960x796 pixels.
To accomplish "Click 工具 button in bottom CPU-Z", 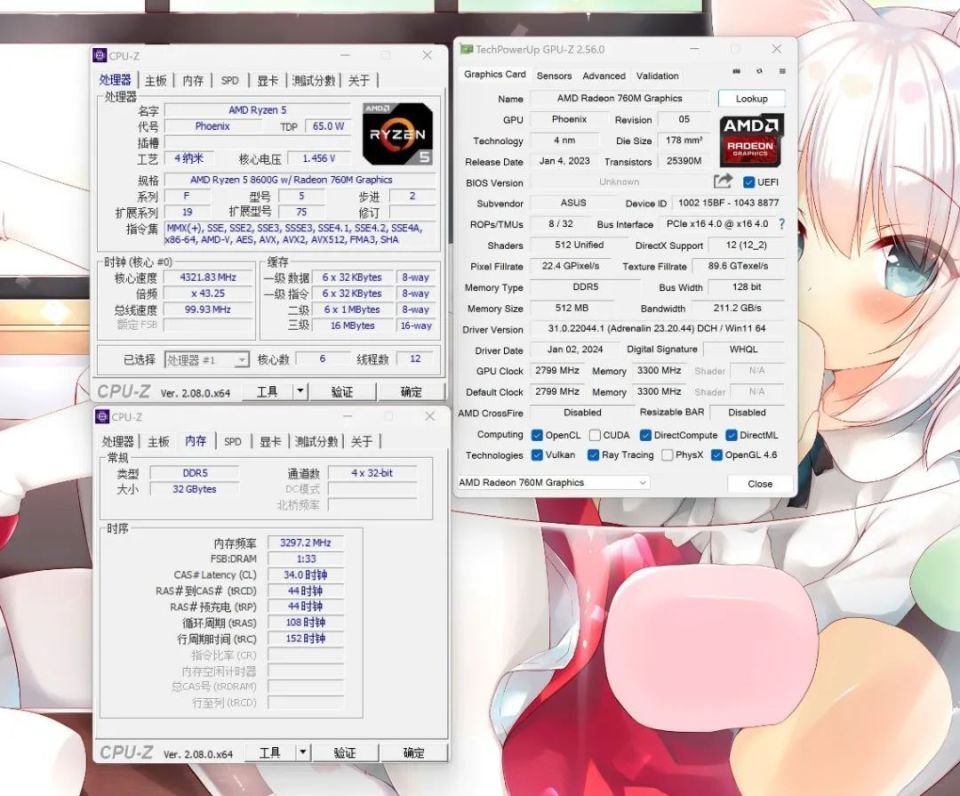I will tap(270, 752).
